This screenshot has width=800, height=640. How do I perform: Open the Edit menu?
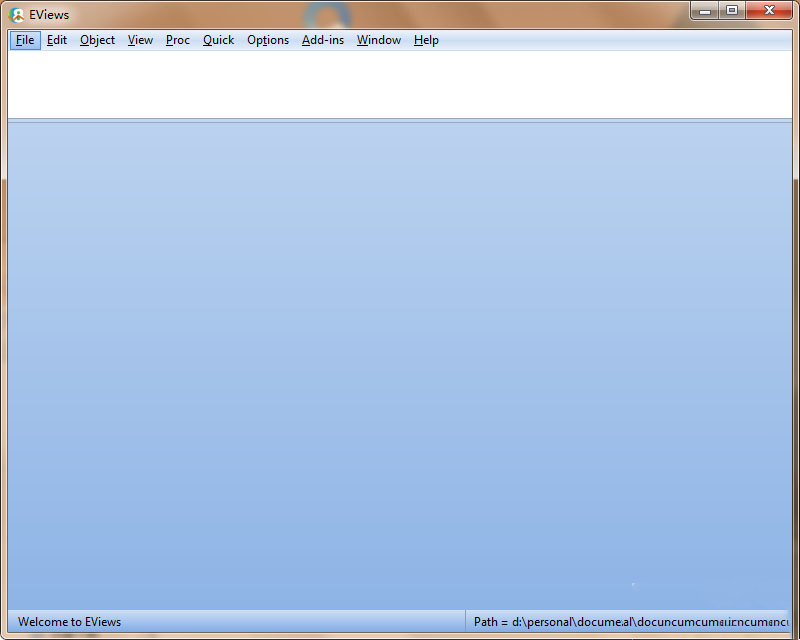[56, 40]
